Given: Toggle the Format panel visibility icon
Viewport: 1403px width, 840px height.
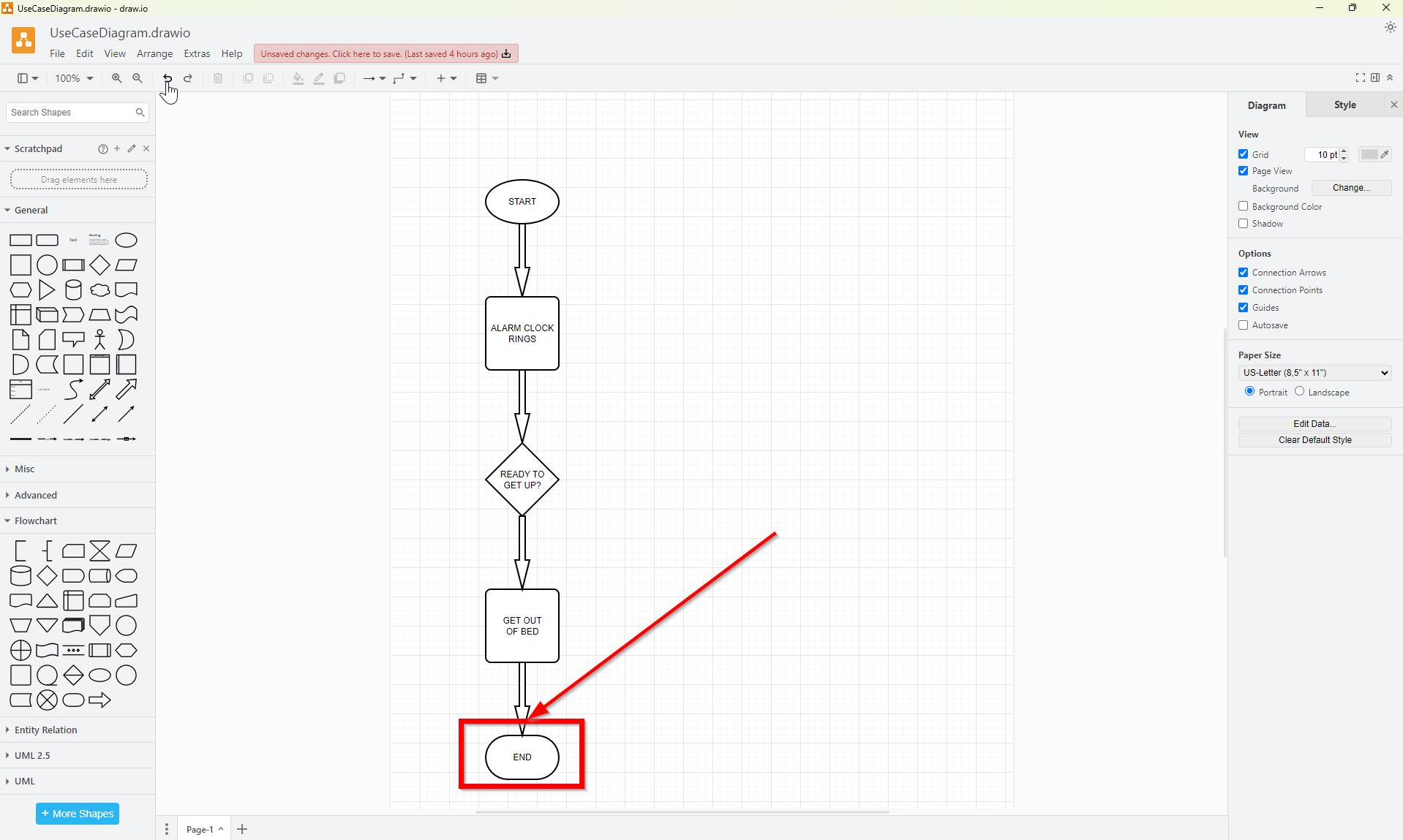Looking at the screenshot, I should coord(1376,77).
